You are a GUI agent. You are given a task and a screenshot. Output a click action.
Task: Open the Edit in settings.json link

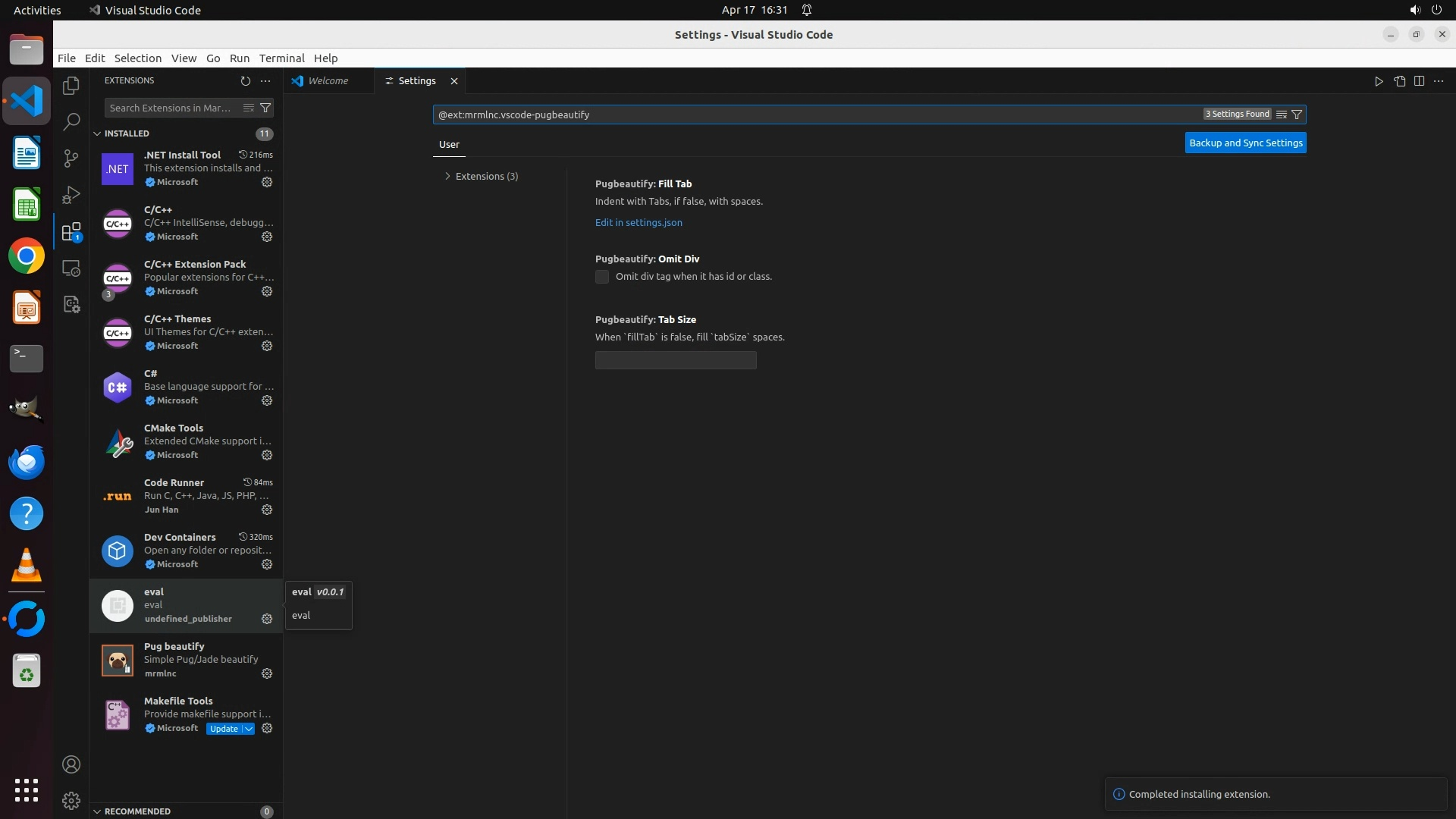[x=639, y=222]
